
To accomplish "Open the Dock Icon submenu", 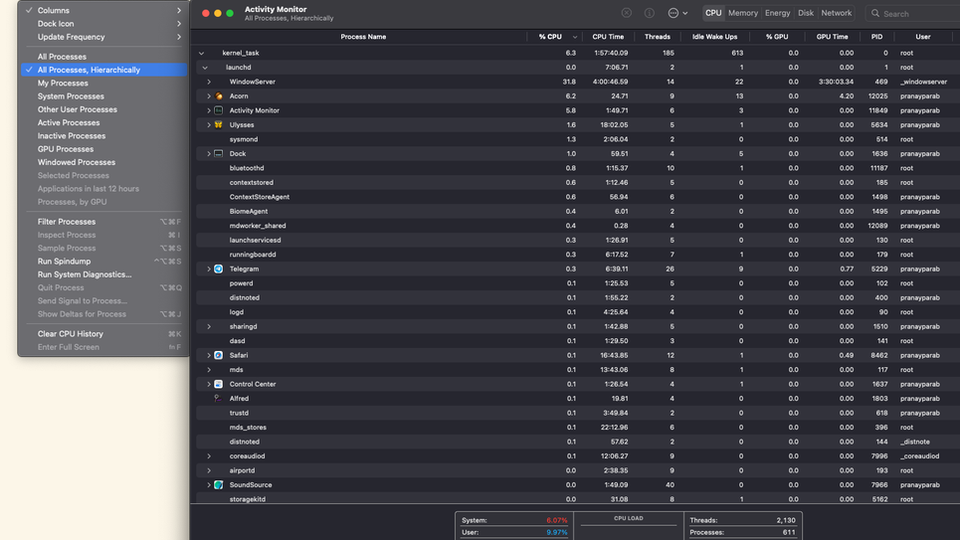I will 103,24.
